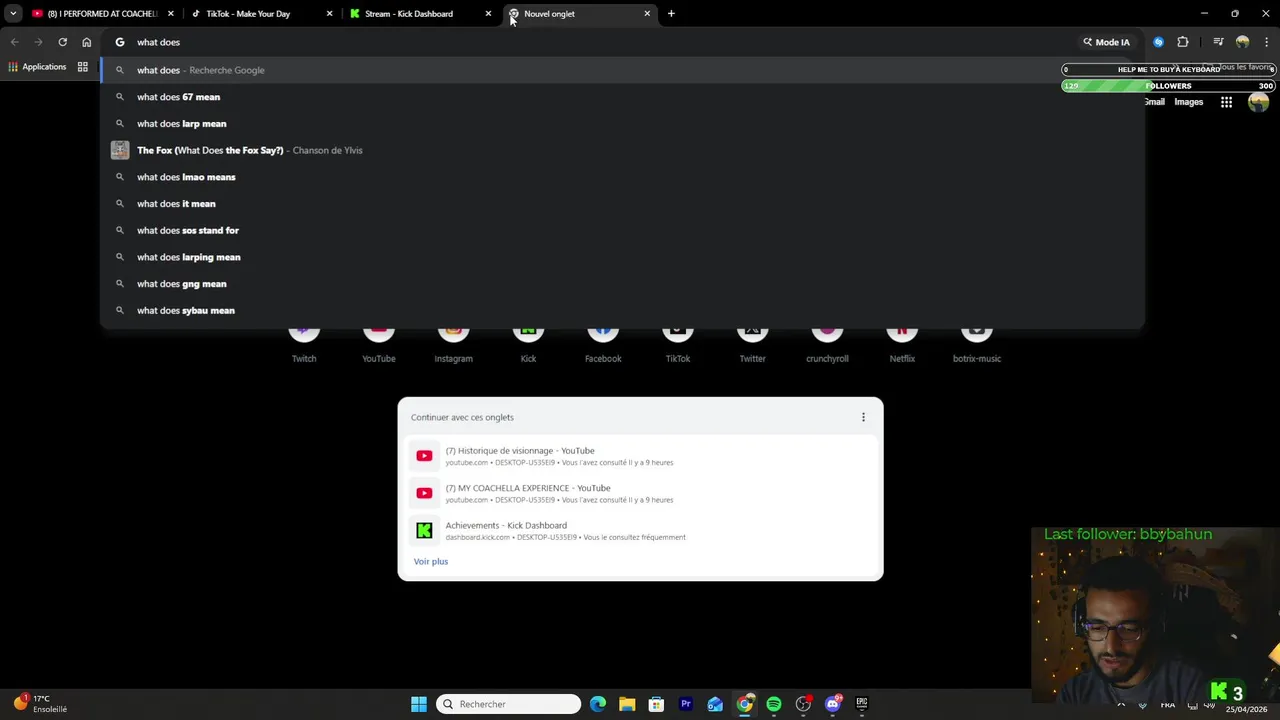This screenshot has width=1280, height=720.
Task: Pick the 'what does it mean' suggestion
Action: click(622, 204)
